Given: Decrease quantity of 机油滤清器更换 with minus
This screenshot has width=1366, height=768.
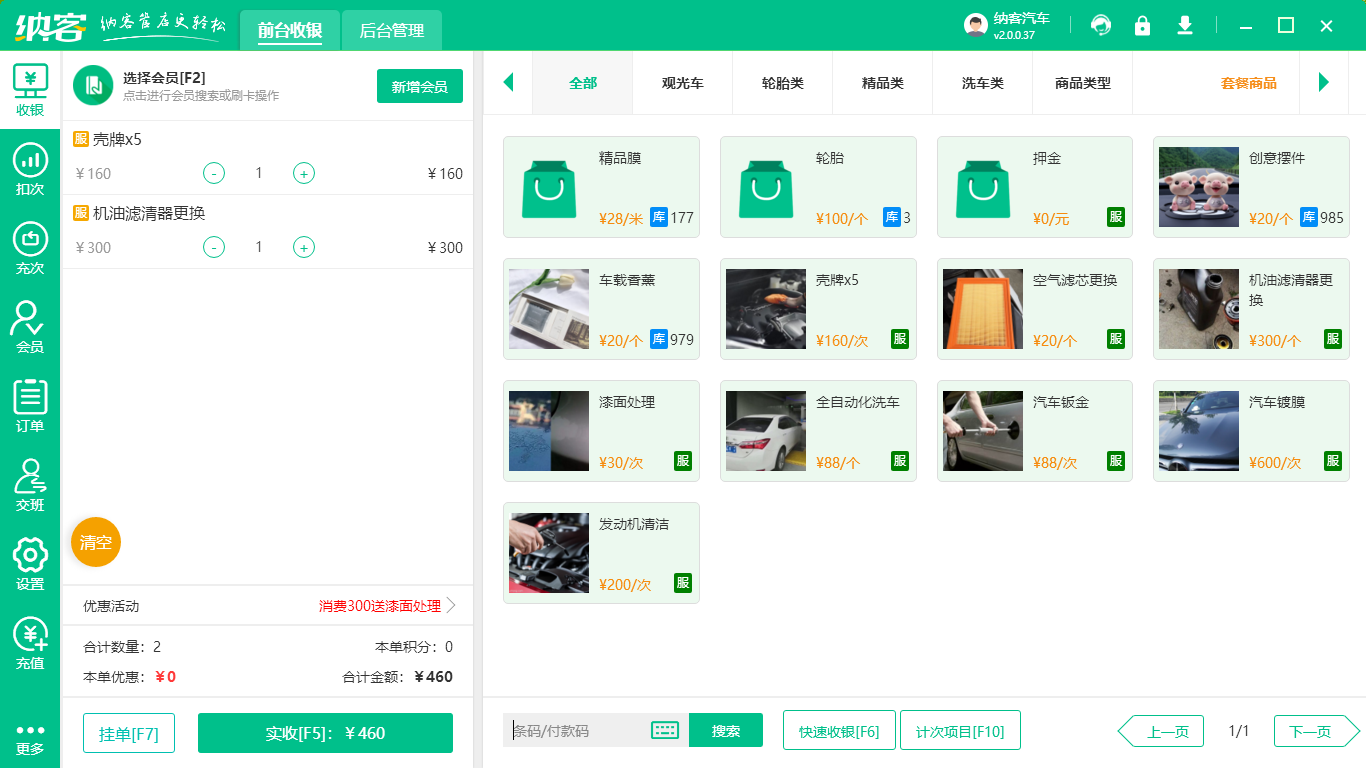Looking at the screenshot, I should [214, 248].
